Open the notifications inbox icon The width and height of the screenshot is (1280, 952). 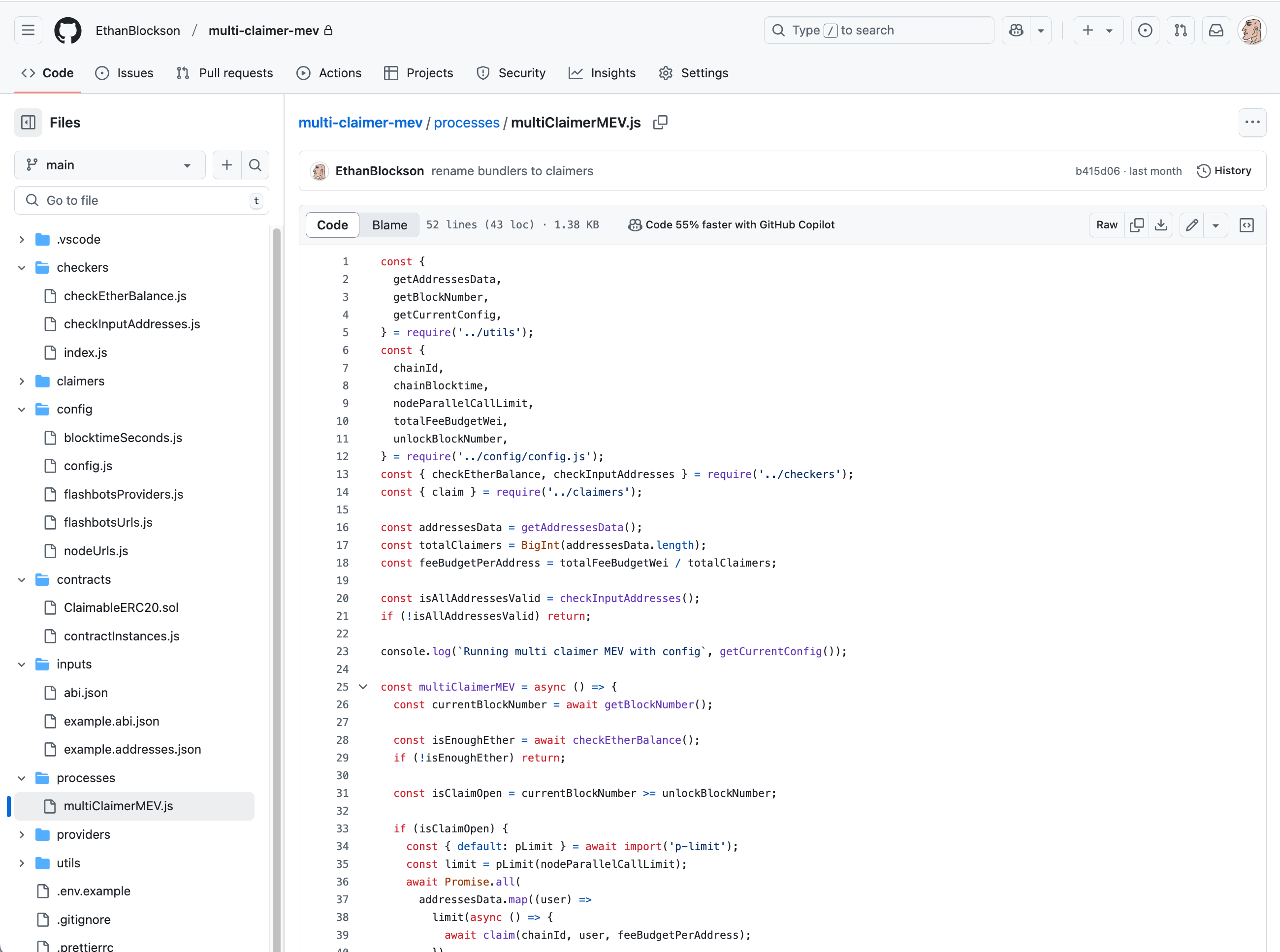point(1216,30)
